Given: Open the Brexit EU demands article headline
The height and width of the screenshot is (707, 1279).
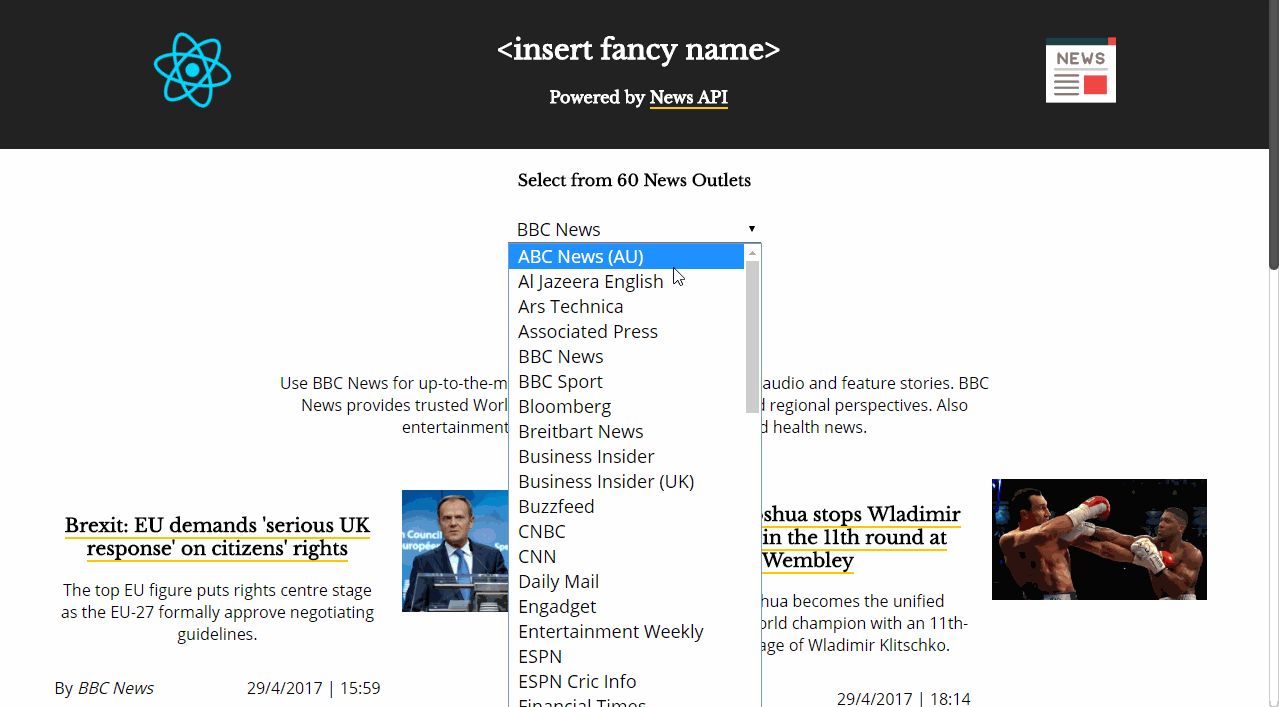Looking at the screenshot, I should [x=217, y=537].
